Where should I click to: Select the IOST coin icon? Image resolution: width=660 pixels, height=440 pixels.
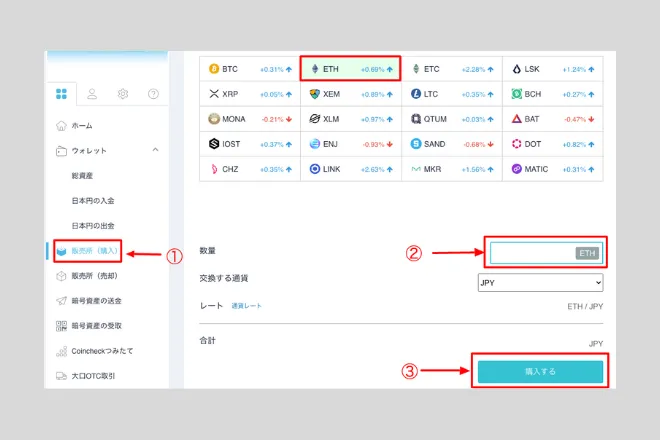point(214,144)
